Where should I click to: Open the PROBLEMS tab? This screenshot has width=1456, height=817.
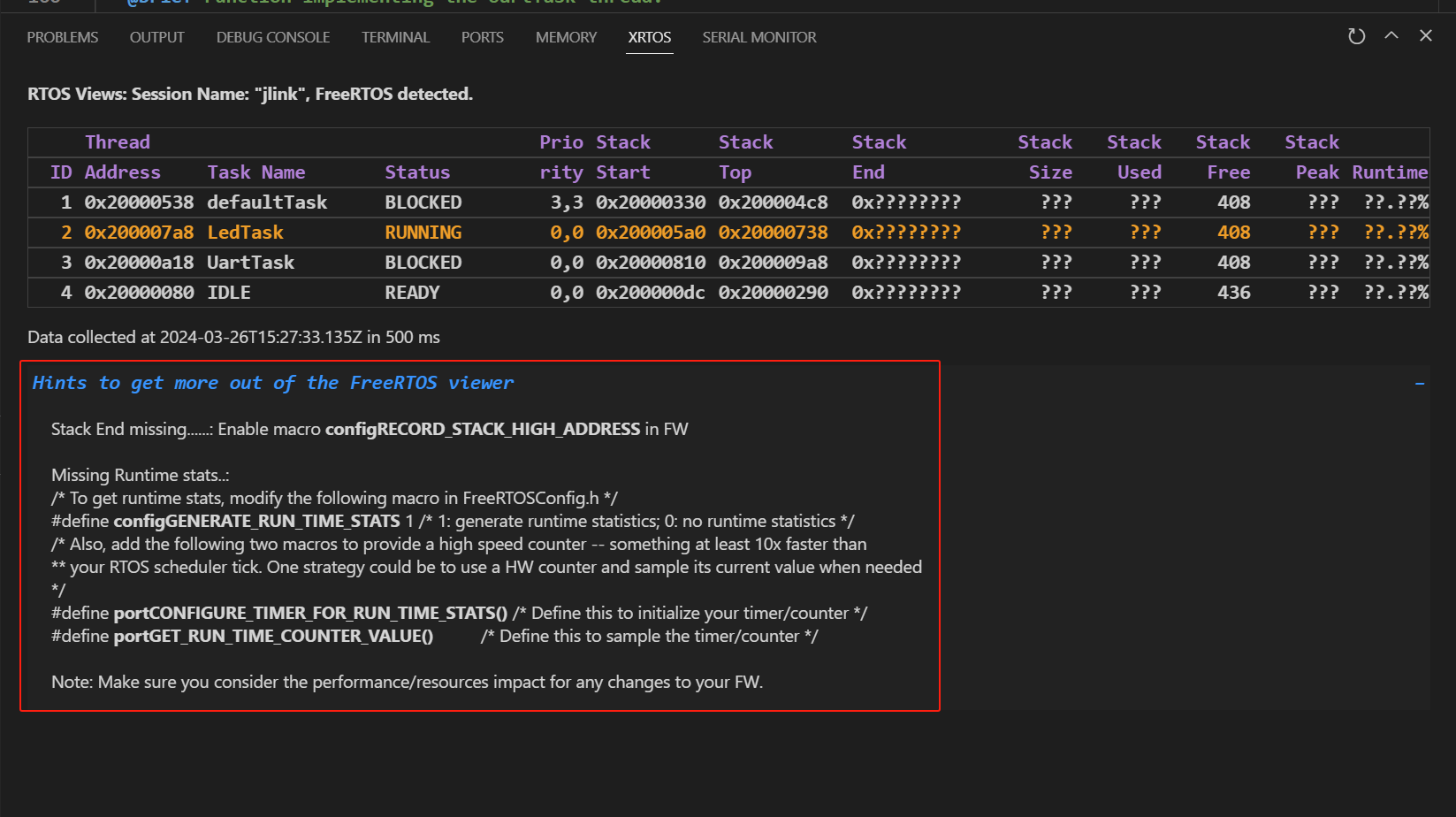[63, 37]
